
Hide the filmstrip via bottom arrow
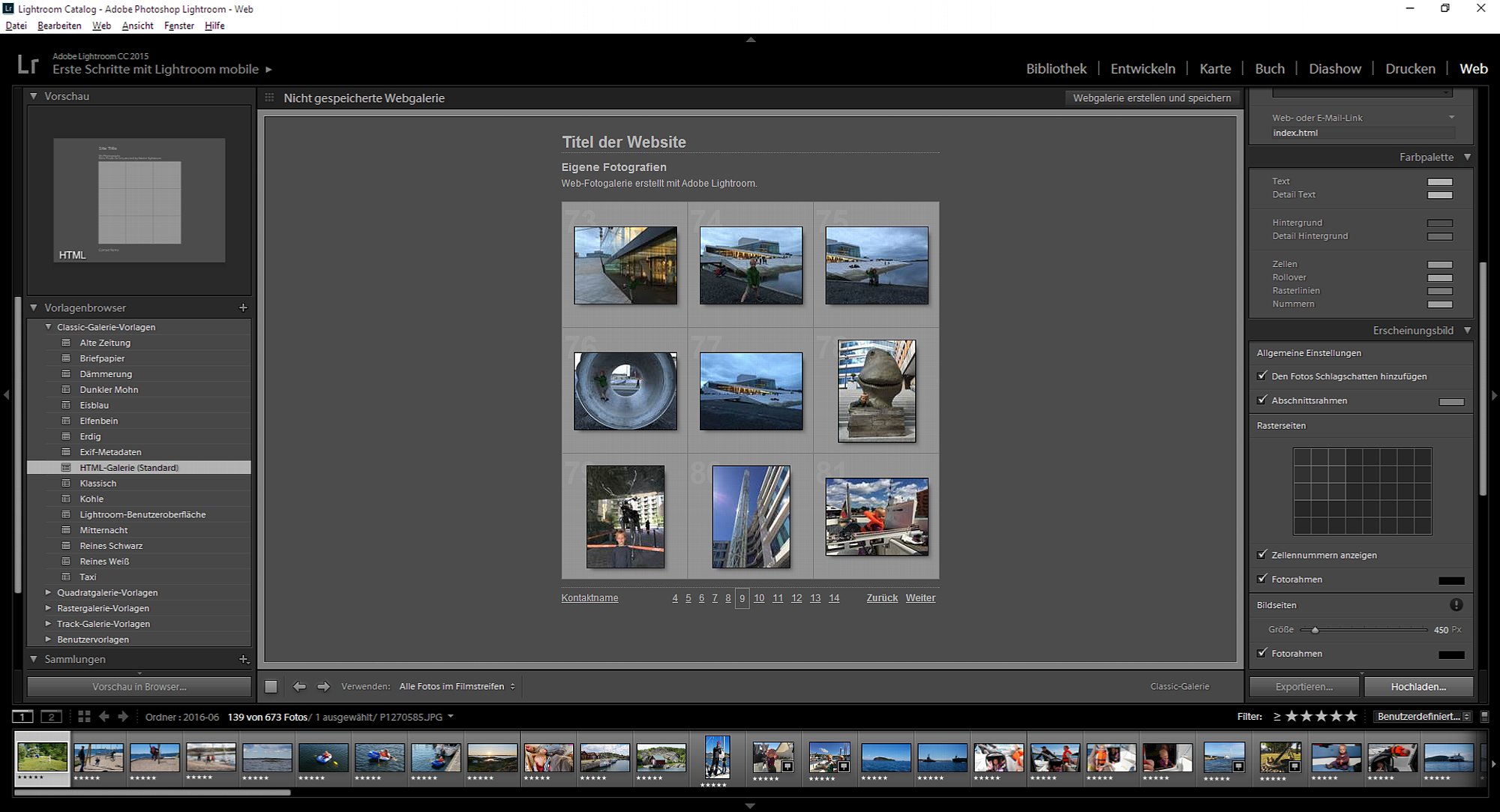(750, 806)
